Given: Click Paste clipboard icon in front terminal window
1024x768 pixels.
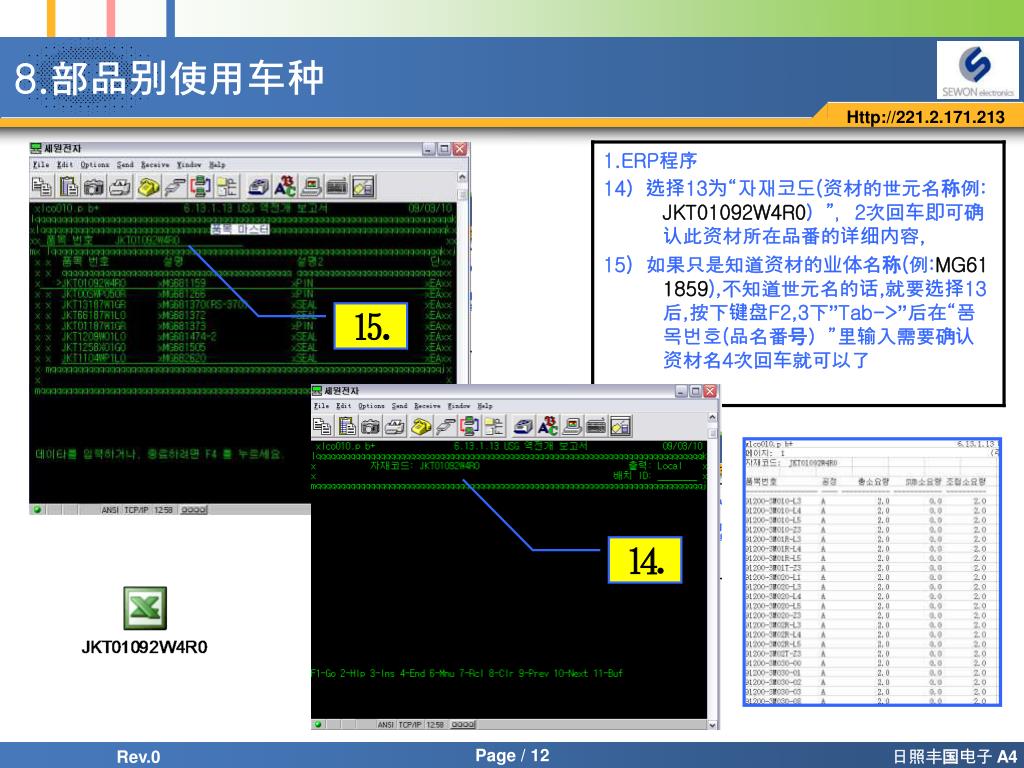Looking at the screenshot, I should pos(347,426).
